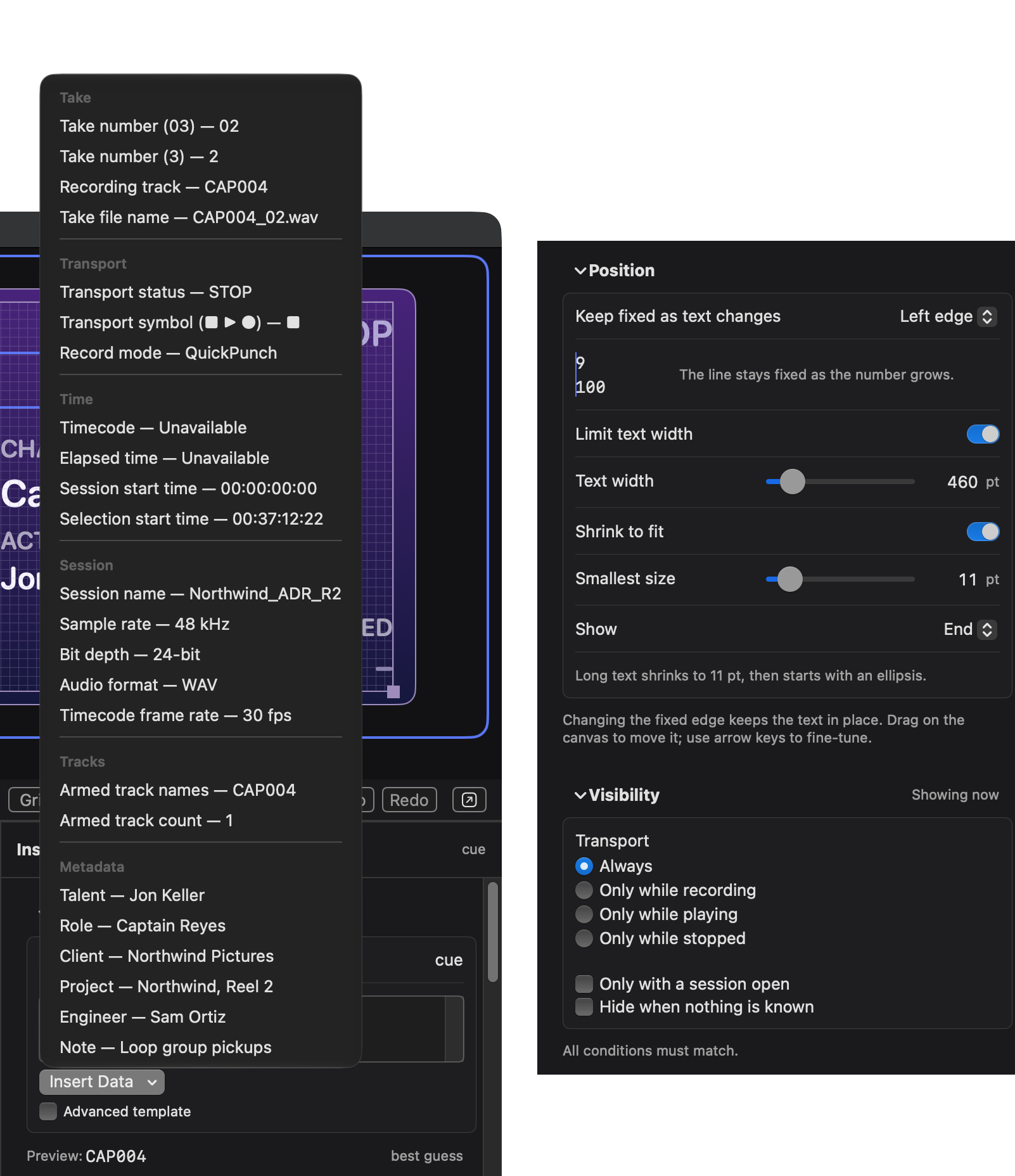Image resolution: width=1015 pixels, height=1176 pixels.
Task: Pick Armed track names — CAP004
Action: click(x=201, y=790)
